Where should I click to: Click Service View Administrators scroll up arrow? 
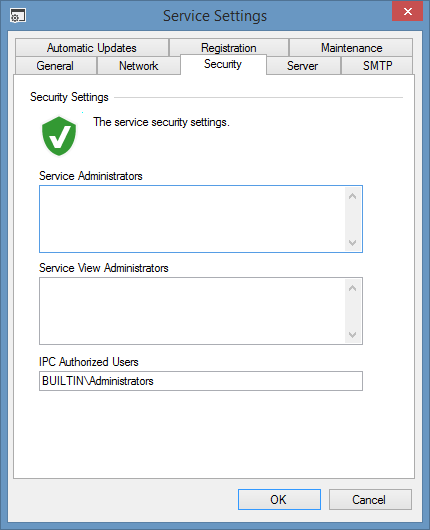353,288
